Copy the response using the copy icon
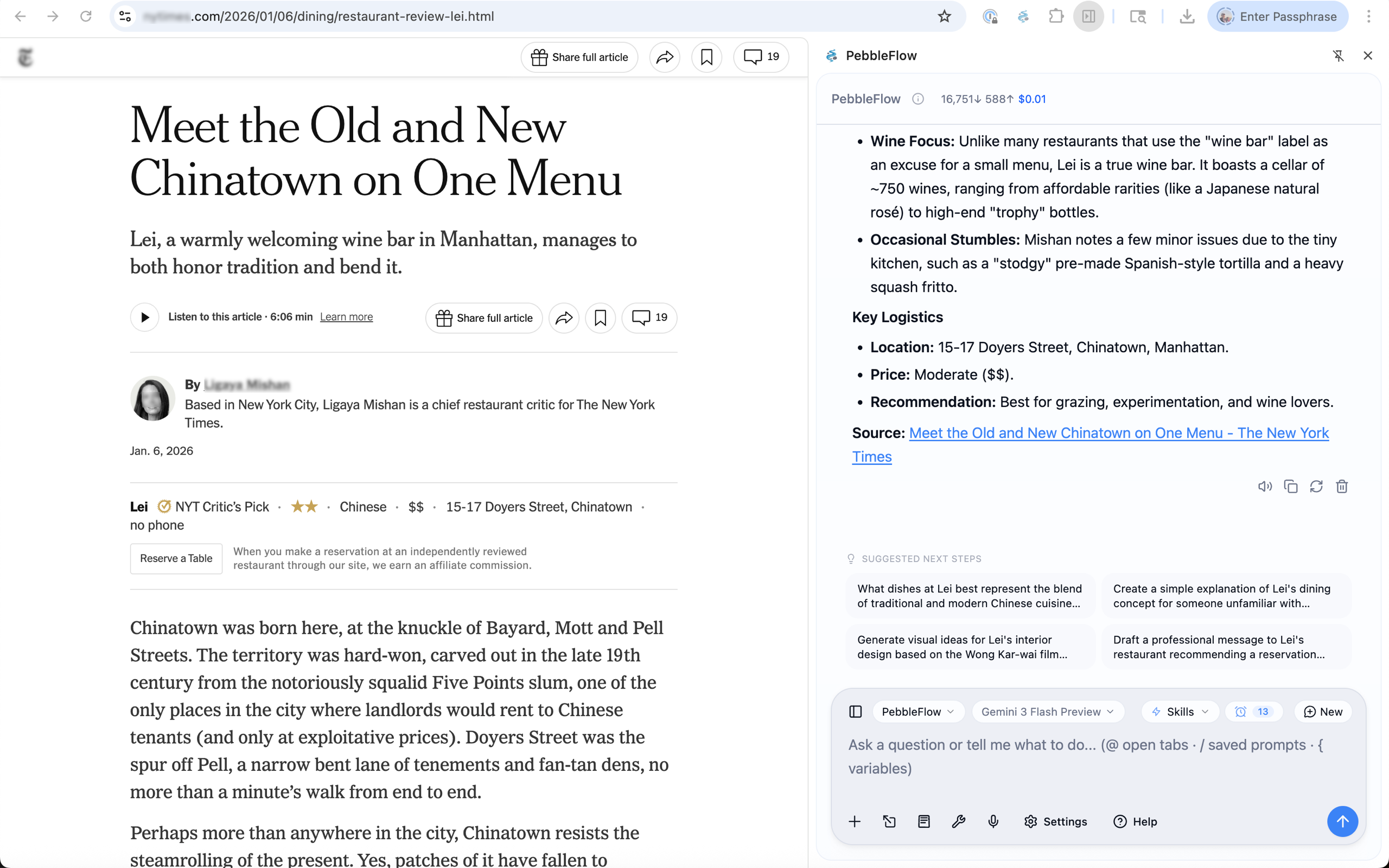 pos(1291,486)
